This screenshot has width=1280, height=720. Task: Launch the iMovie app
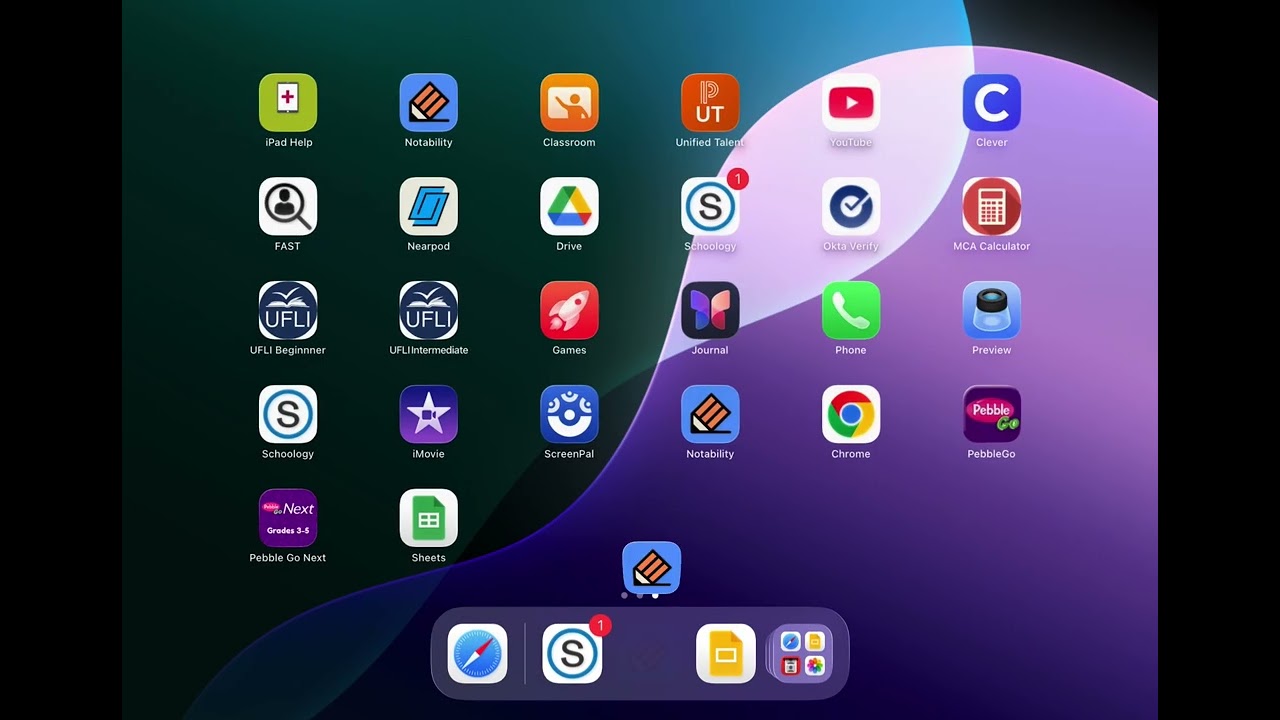429,415
